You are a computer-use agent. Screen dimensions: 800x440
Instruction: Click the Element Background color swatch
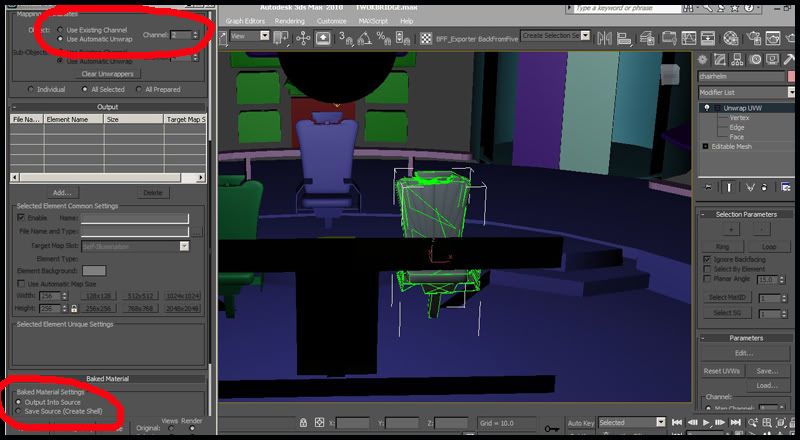click(x=94, y=271)
